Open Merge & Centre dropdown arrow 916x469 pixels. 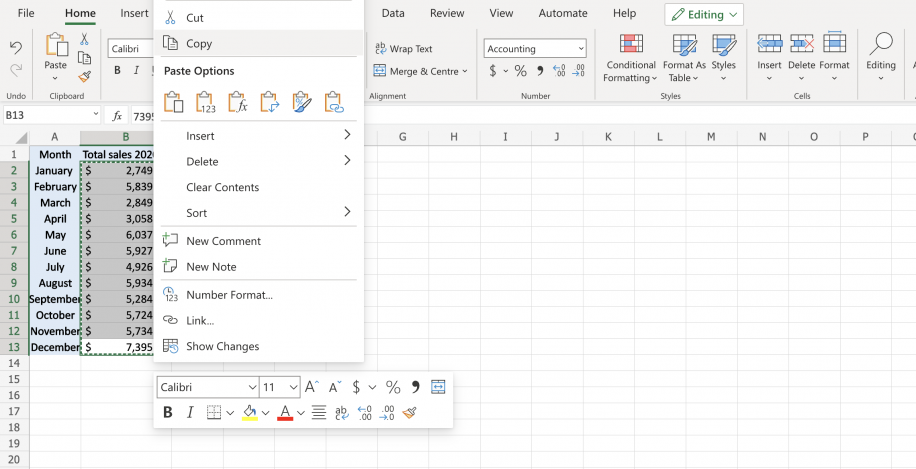tap(465, 71)
